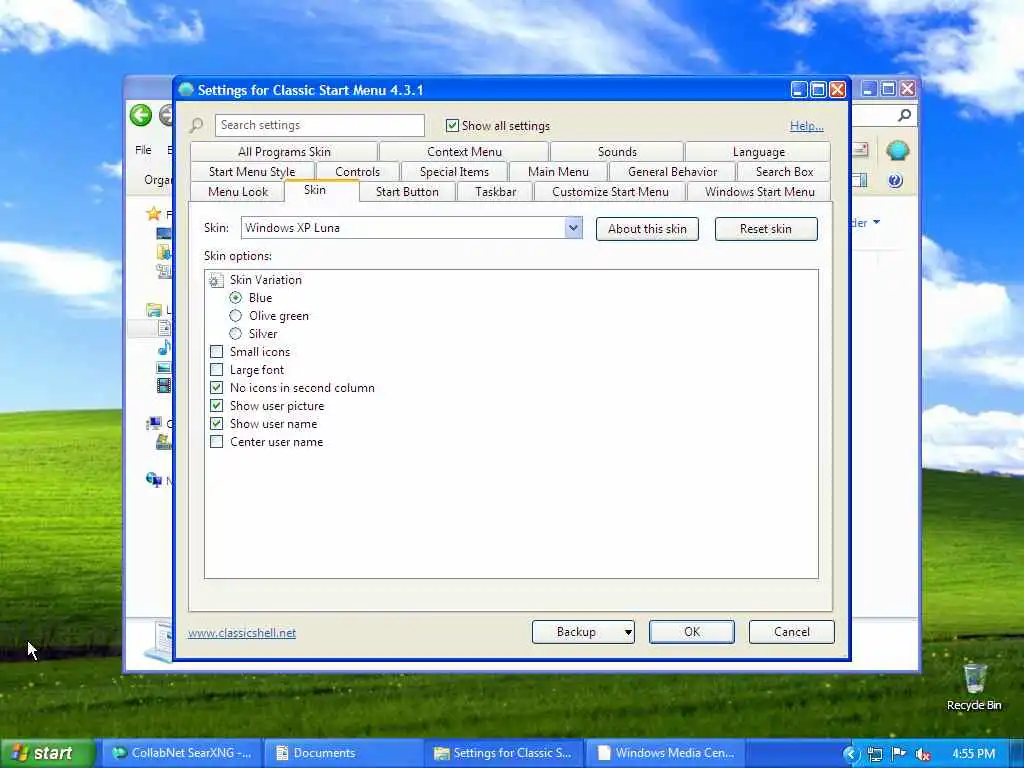Open the Main Menu tab

[x=558, y=172]
